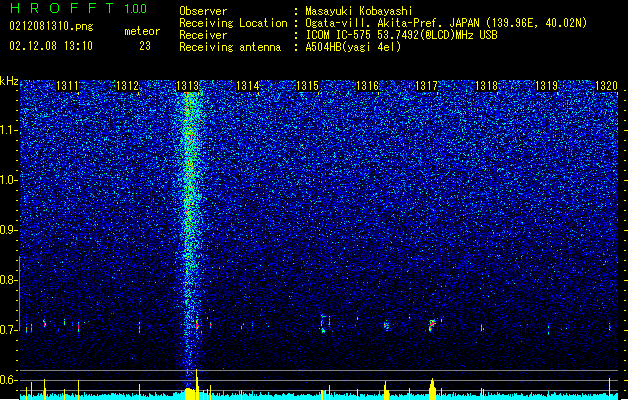
Task: Click the 1313 time axis marker
Action: tap(187, 86)
